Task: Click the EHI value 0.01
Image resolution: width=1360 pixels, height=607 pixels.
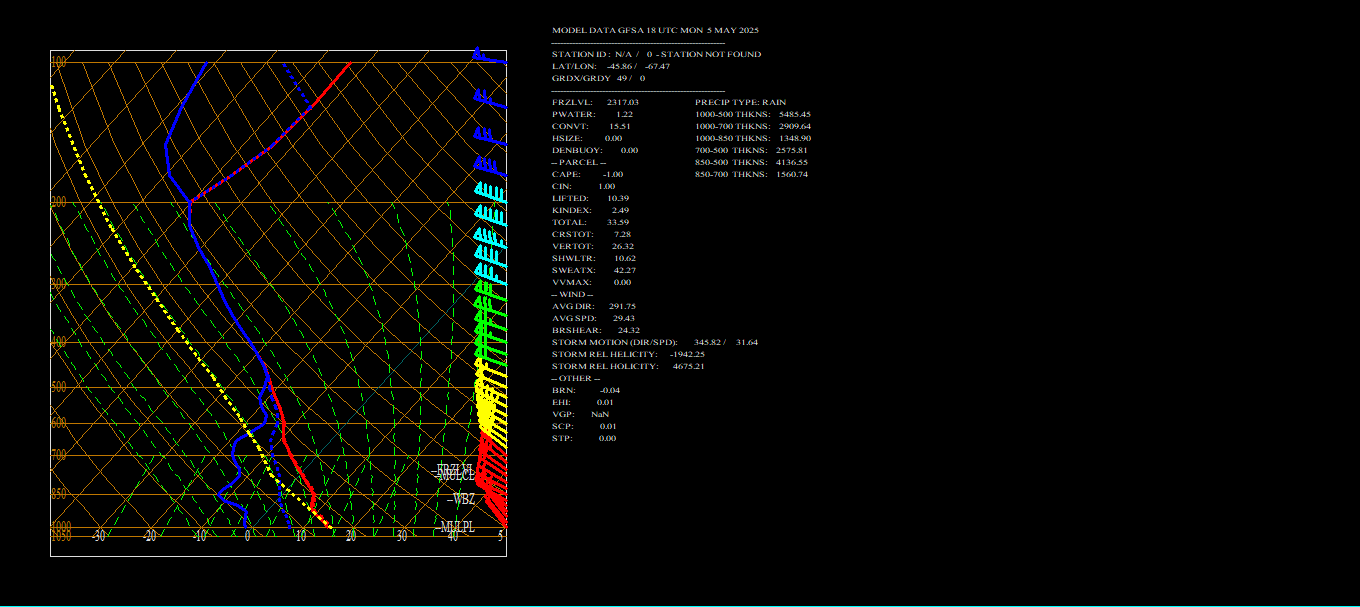Action: tap(606, 402)
